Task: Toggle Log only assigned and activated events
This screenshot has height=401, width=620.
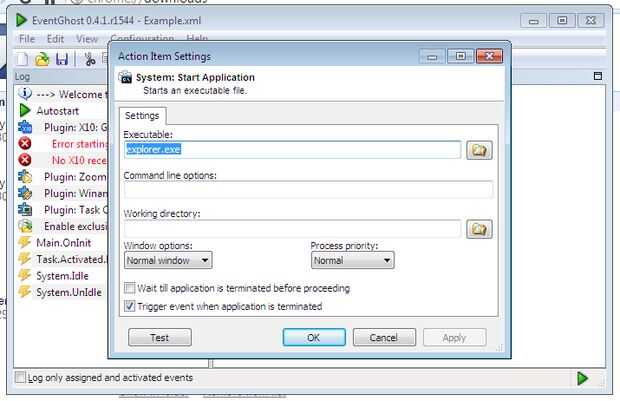Action: point(20,377)
